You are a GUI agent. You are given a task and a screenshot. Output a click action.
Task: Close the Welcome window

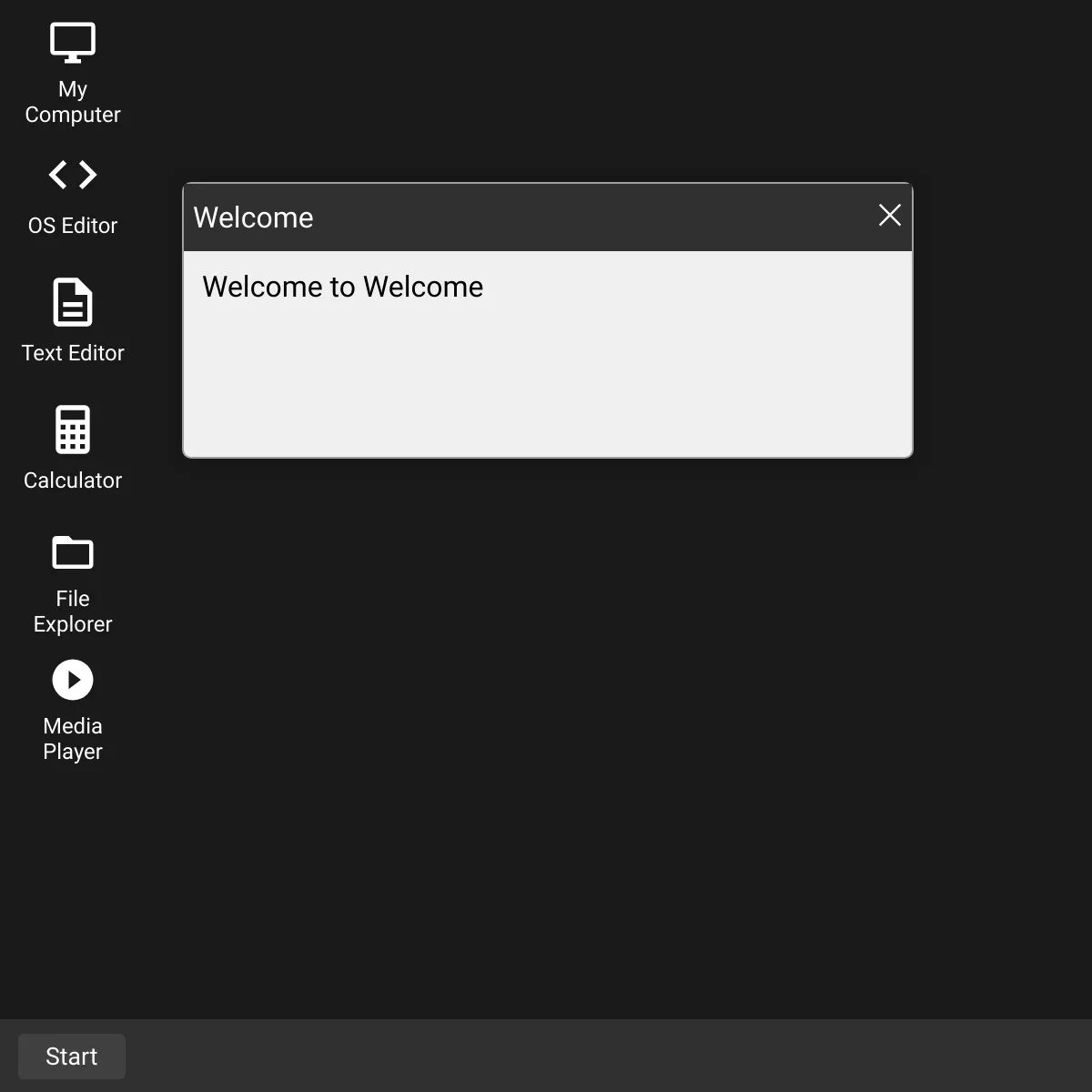[x=889, y=216]
